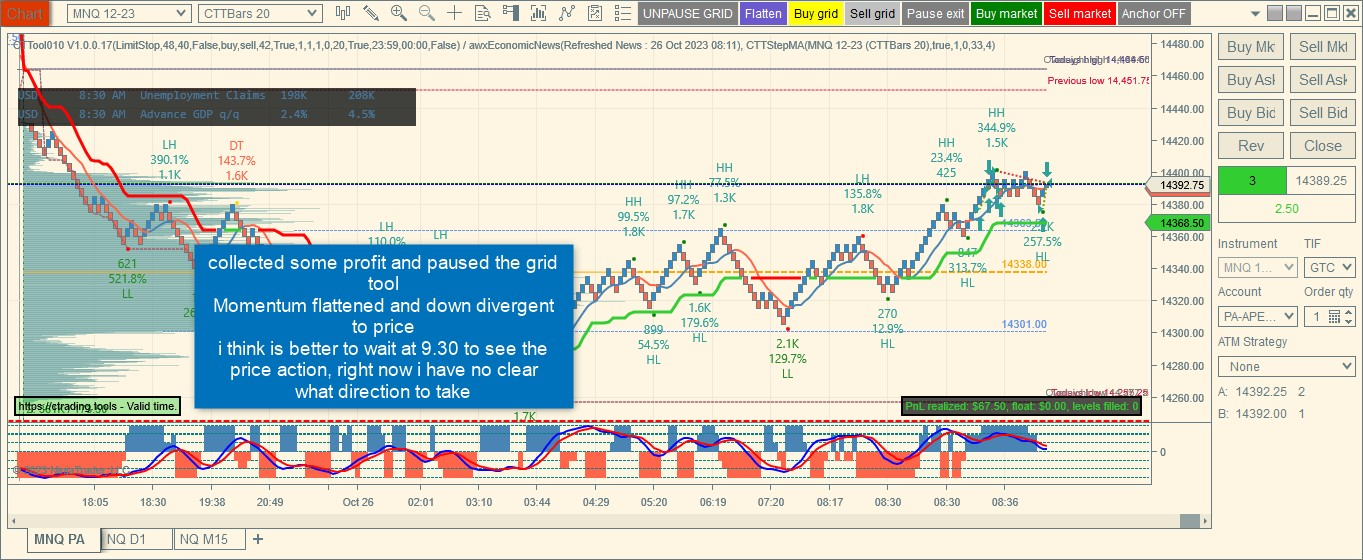Open the indicators bar chart icon

pyautogui.click(x=539, y=13)
